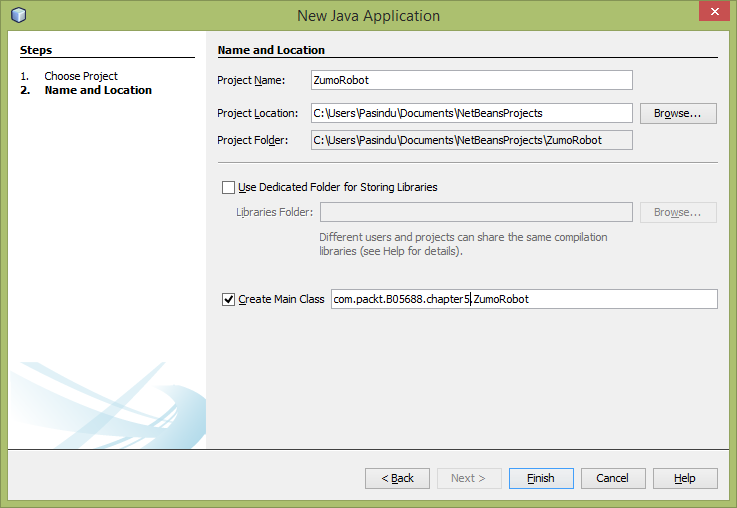
Task: Click the 'Name and Location' panel heading
Action: pos(271,50)
